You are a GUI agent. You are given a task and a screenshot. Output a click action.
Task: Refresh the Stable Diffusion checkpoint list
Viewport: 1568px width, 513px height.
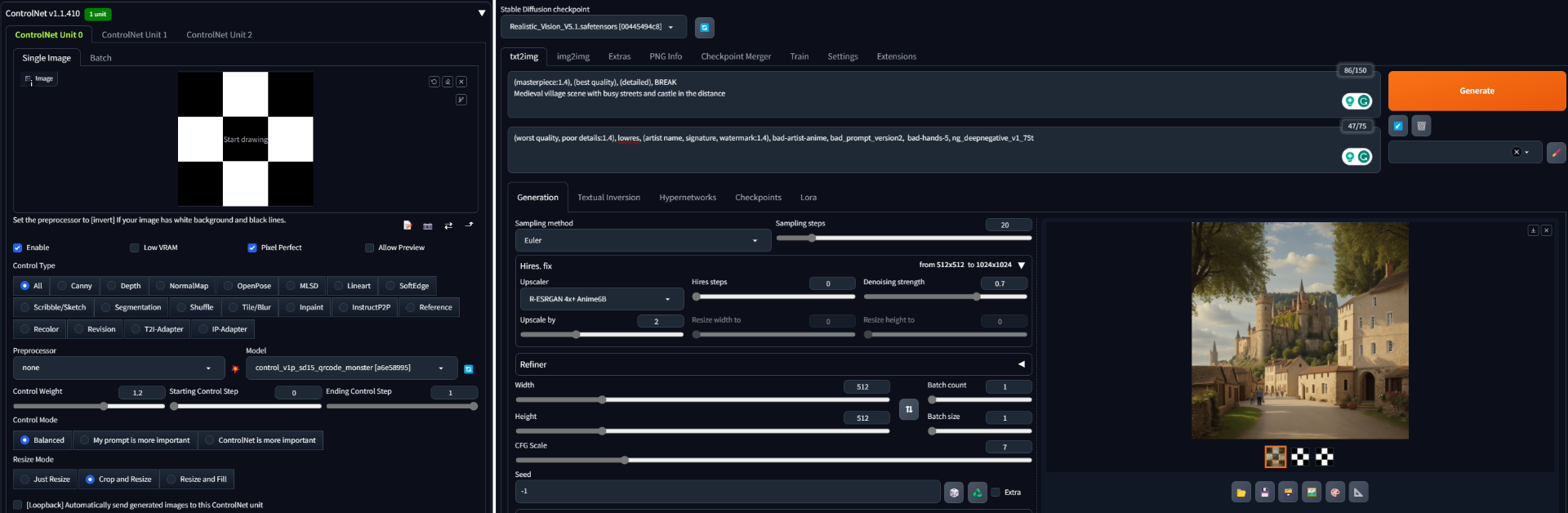(x=704, y=28)
